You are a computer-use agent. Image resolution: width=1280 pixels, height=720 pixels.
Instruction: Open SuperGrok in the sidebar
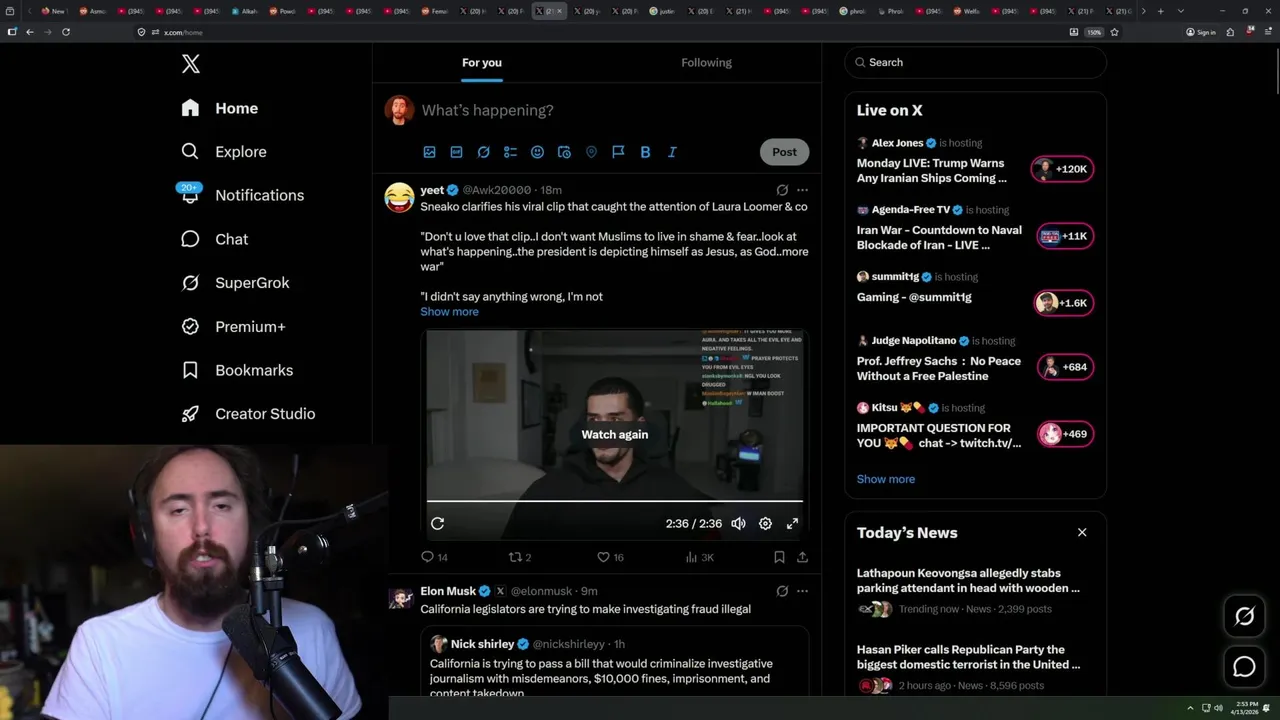(235, 283)
